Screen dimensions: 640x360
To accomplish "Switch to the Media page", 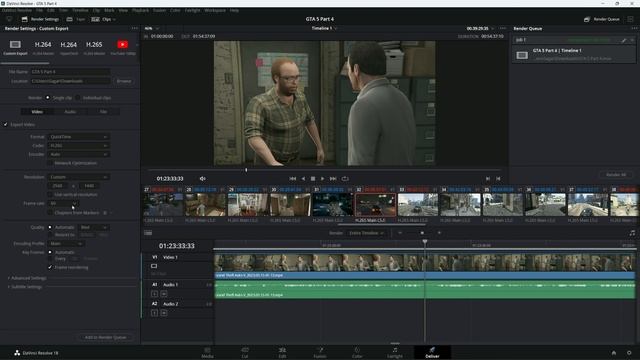I will tap(207, 353).
